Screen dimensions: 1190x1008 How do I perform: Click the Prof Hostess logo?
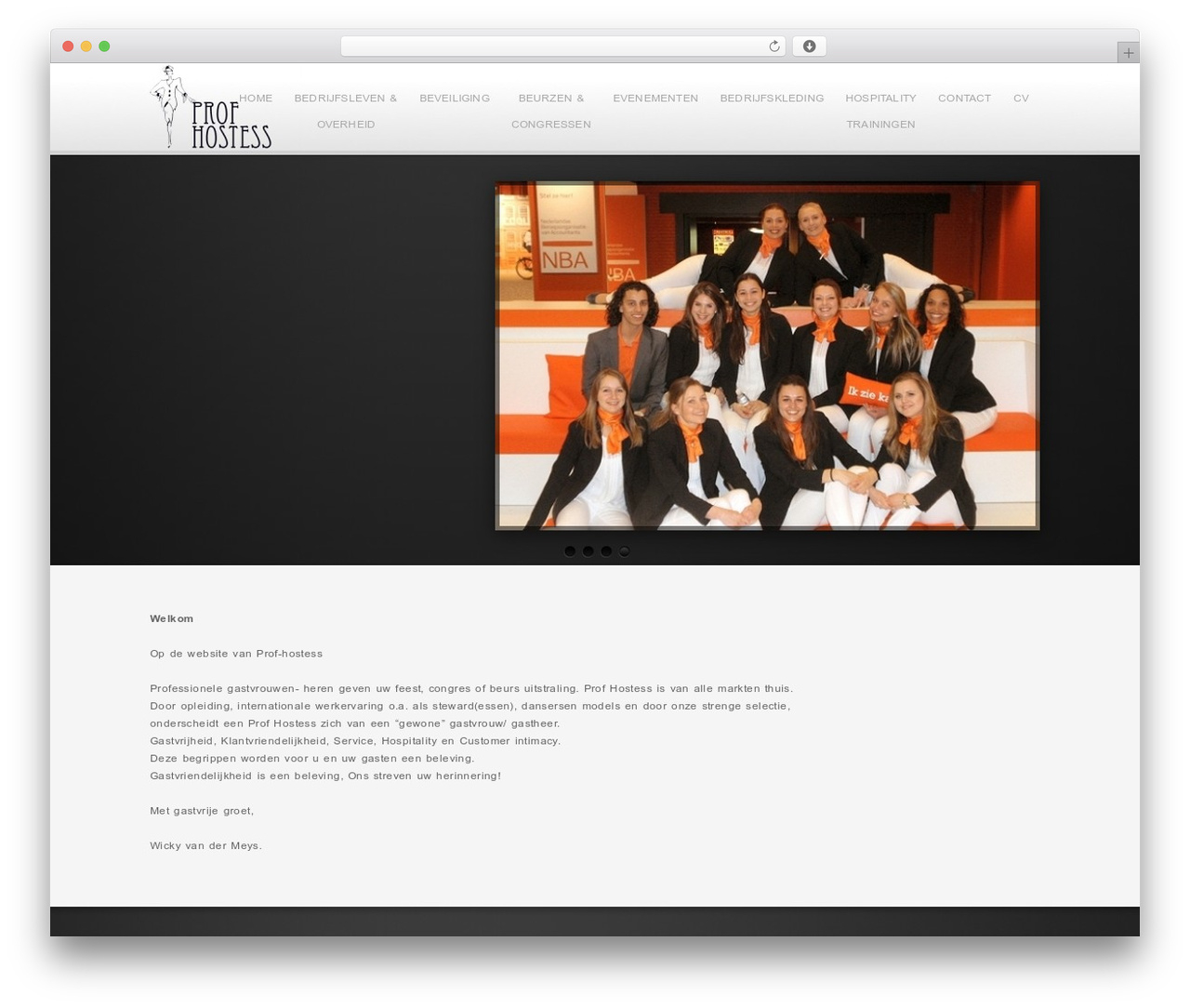(211, 107)
